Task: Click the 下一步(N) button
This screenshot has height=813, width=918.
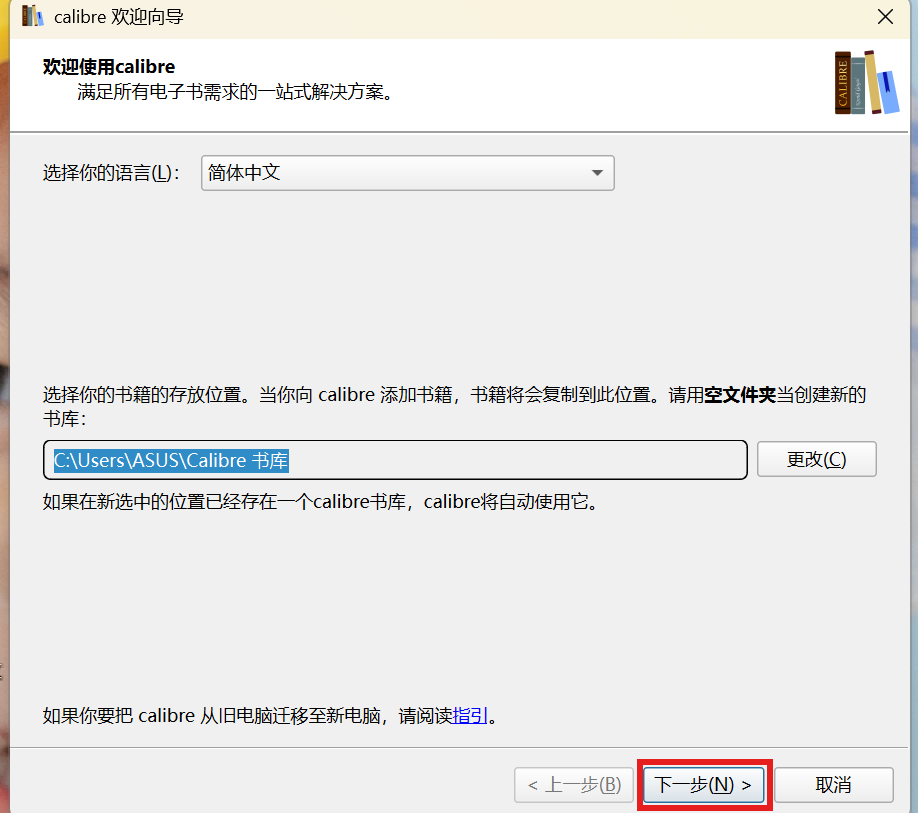Action: [x=704, y=784]
